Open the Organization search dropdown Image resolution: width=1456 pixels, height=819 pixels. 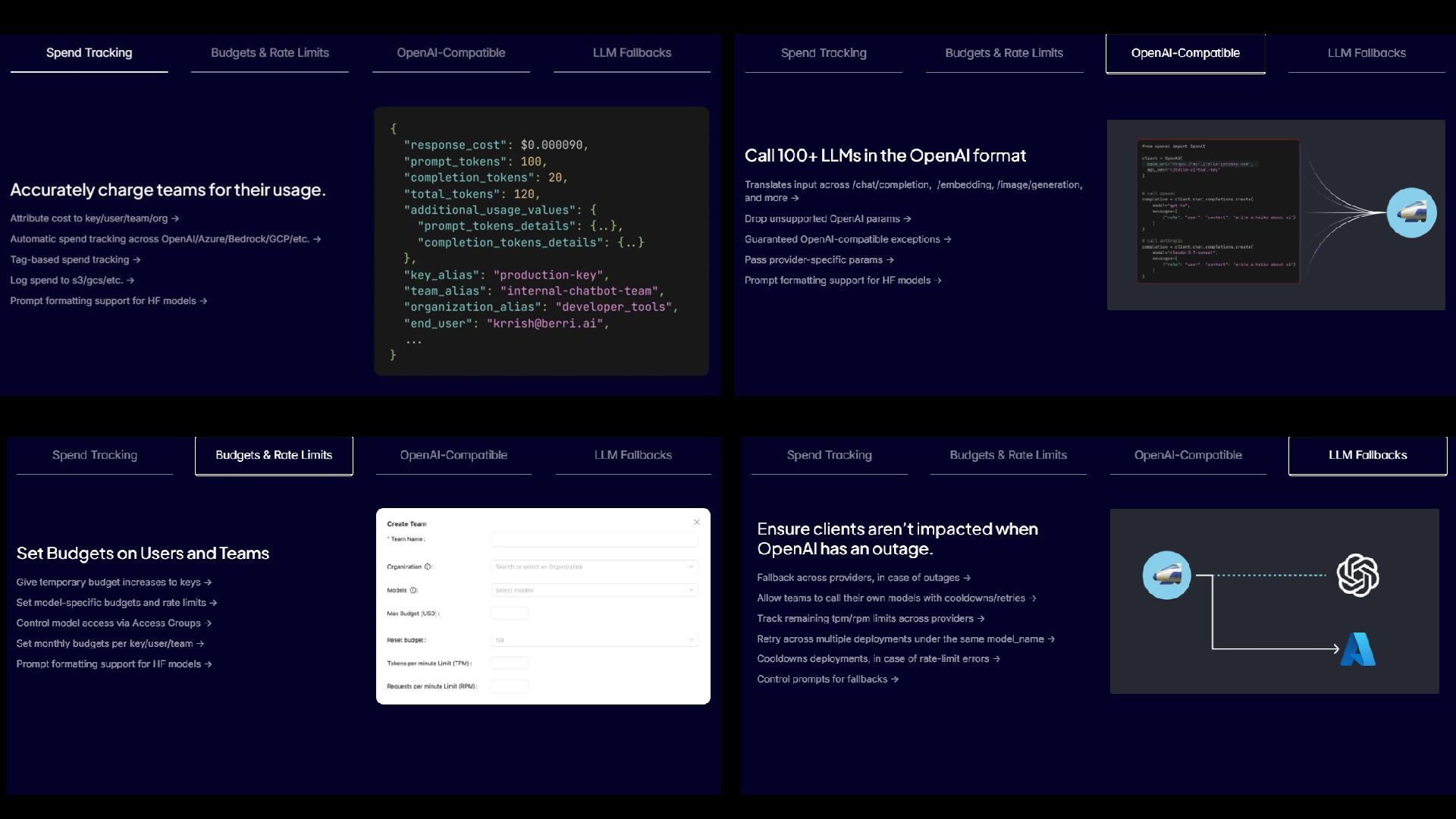594,567
